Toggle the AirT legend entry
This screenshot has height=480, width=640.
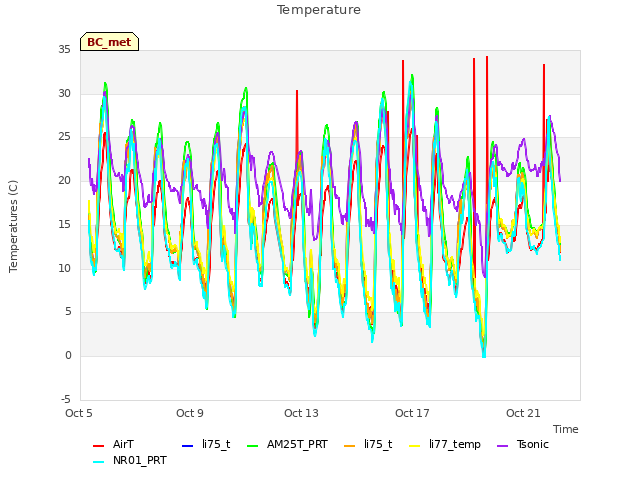(x=113, y=444)
